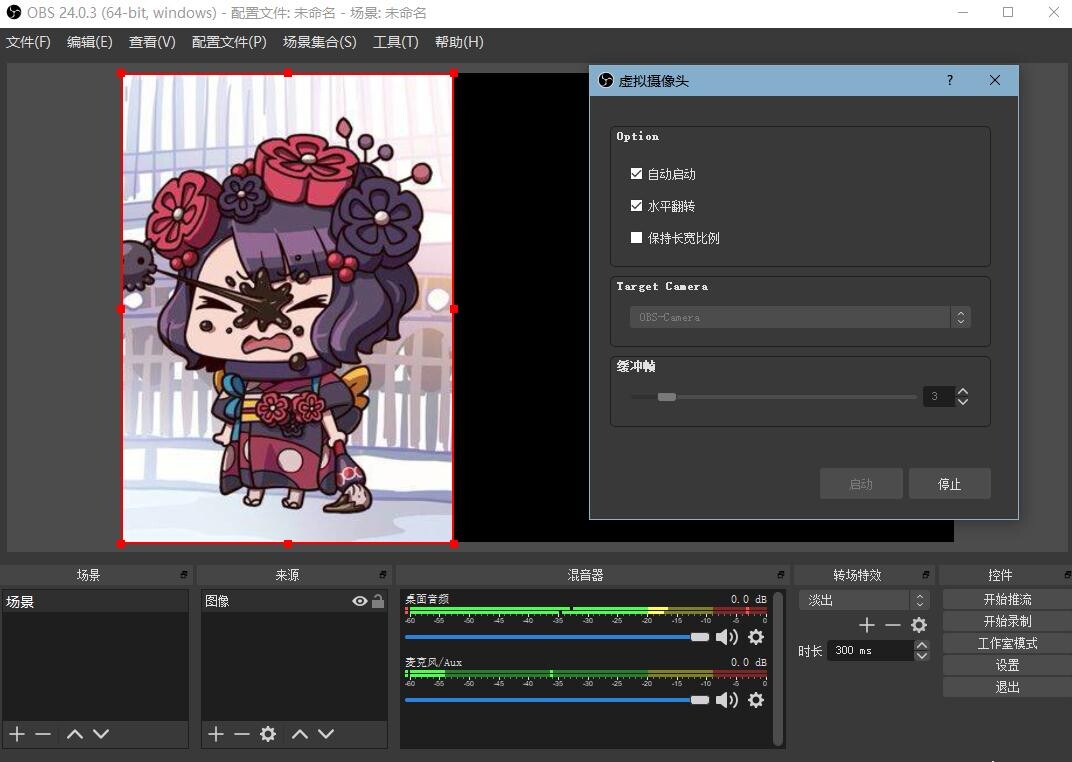Open Mic/Aux gear settings
The height and width of the screenshot is (762, 1072).
coord(756,700)
